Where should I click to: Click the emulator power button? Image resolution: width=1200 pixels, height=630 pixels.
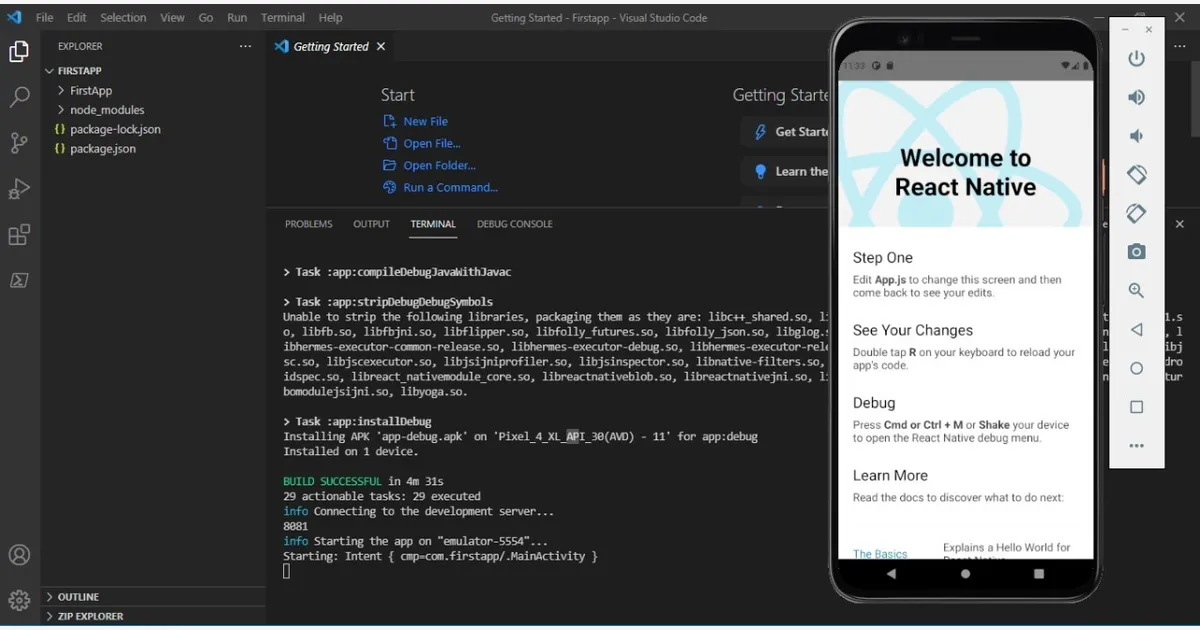(x=1136, y=59)
